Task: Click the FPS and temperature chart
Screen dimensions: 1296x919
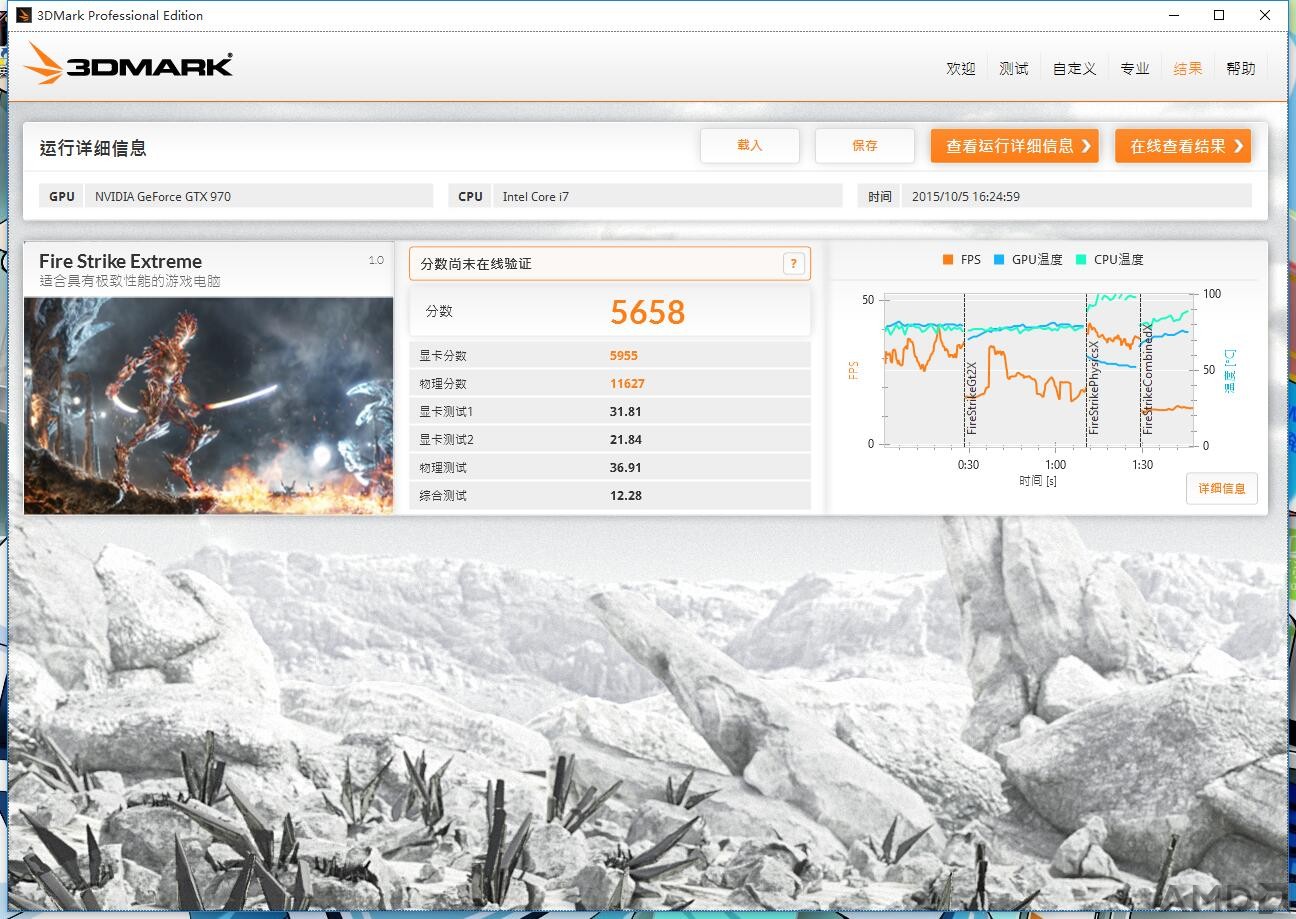Action: [x=1037, y=370]
